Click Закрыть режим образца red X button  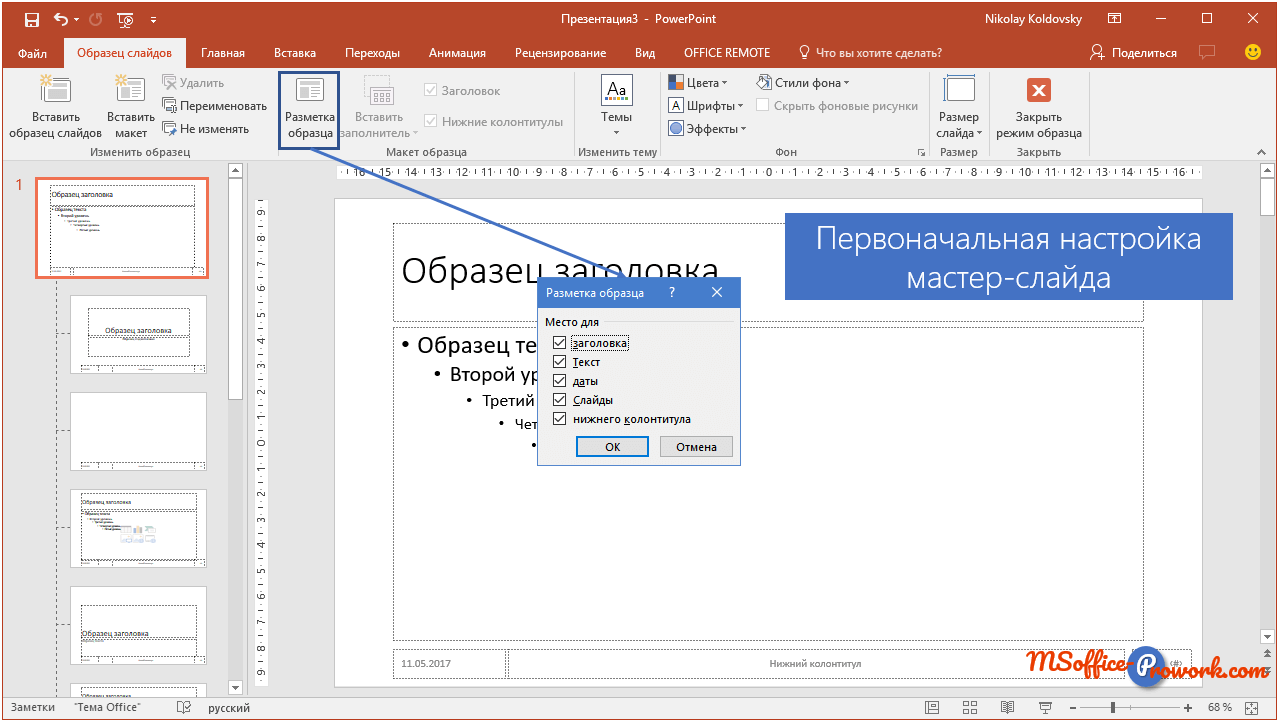pos(1039,106)
